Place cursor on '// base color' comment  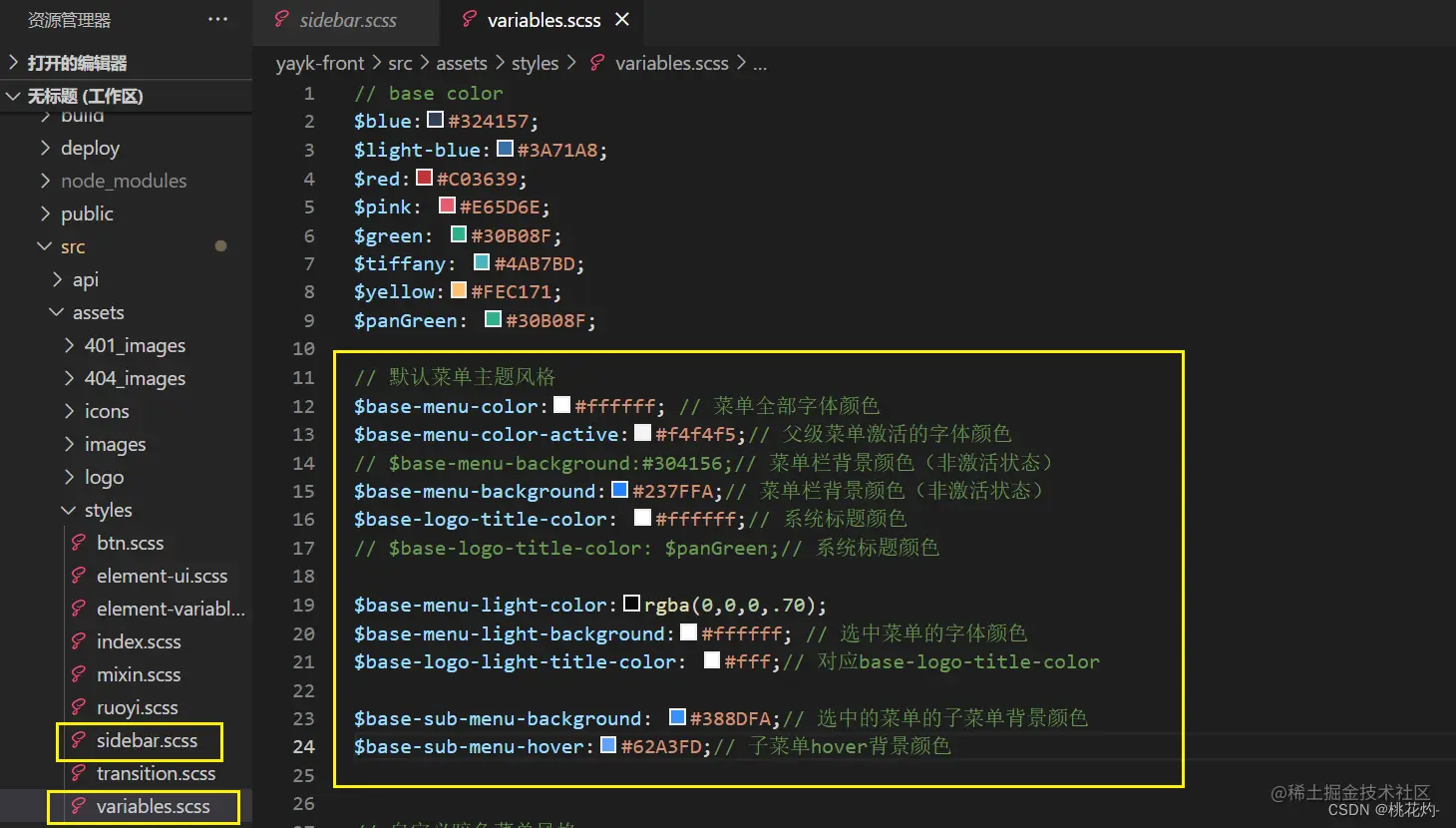coord(429,93)
